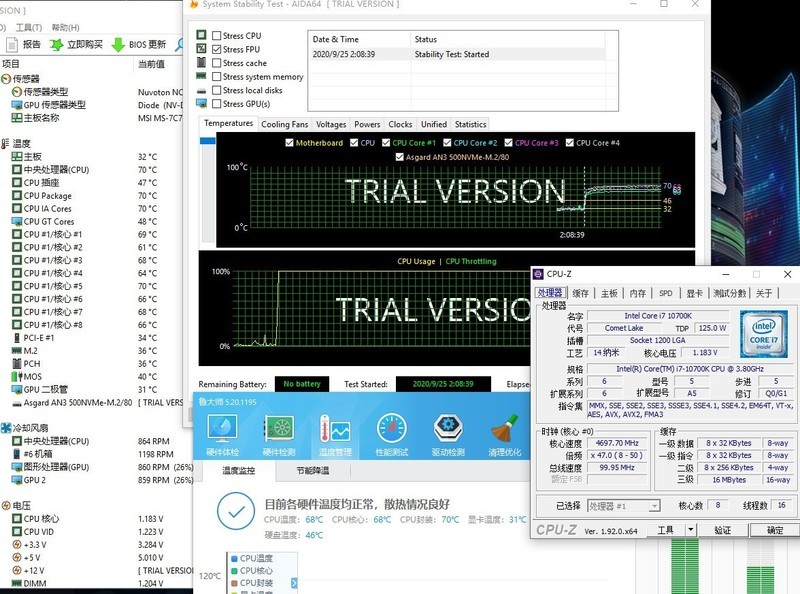The height and width of the screenshot is (594, 800).
Task: Click the 硬件检测 hardware detection icon
Action: (x=279, y=429)
